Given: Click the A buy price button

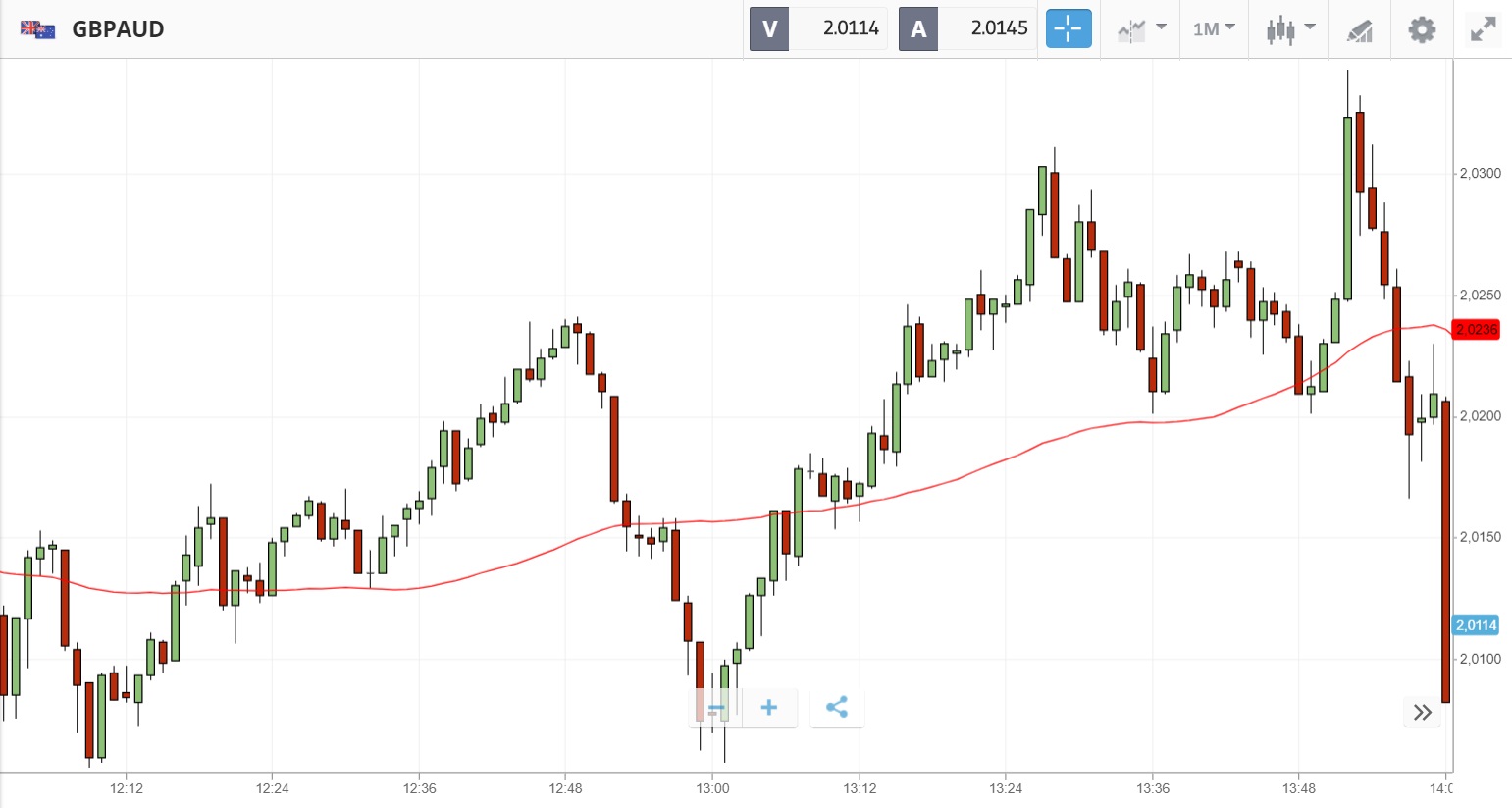Looking at the screenshot, I should pos(966,28).
